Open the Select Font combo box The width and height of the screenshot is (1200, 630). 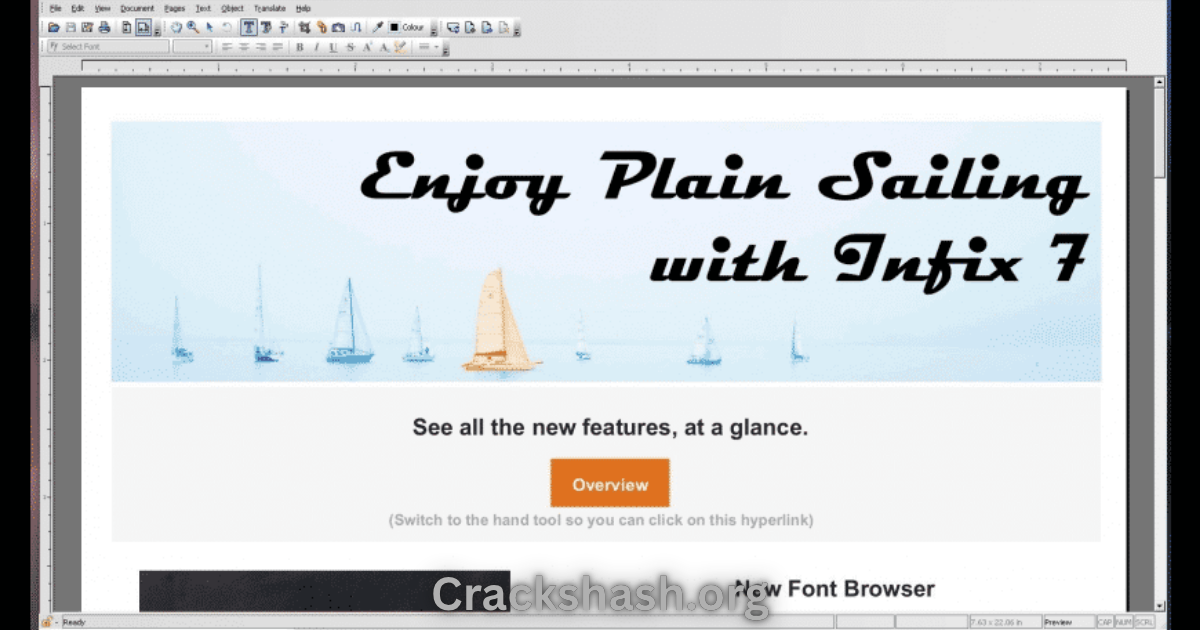108,46
